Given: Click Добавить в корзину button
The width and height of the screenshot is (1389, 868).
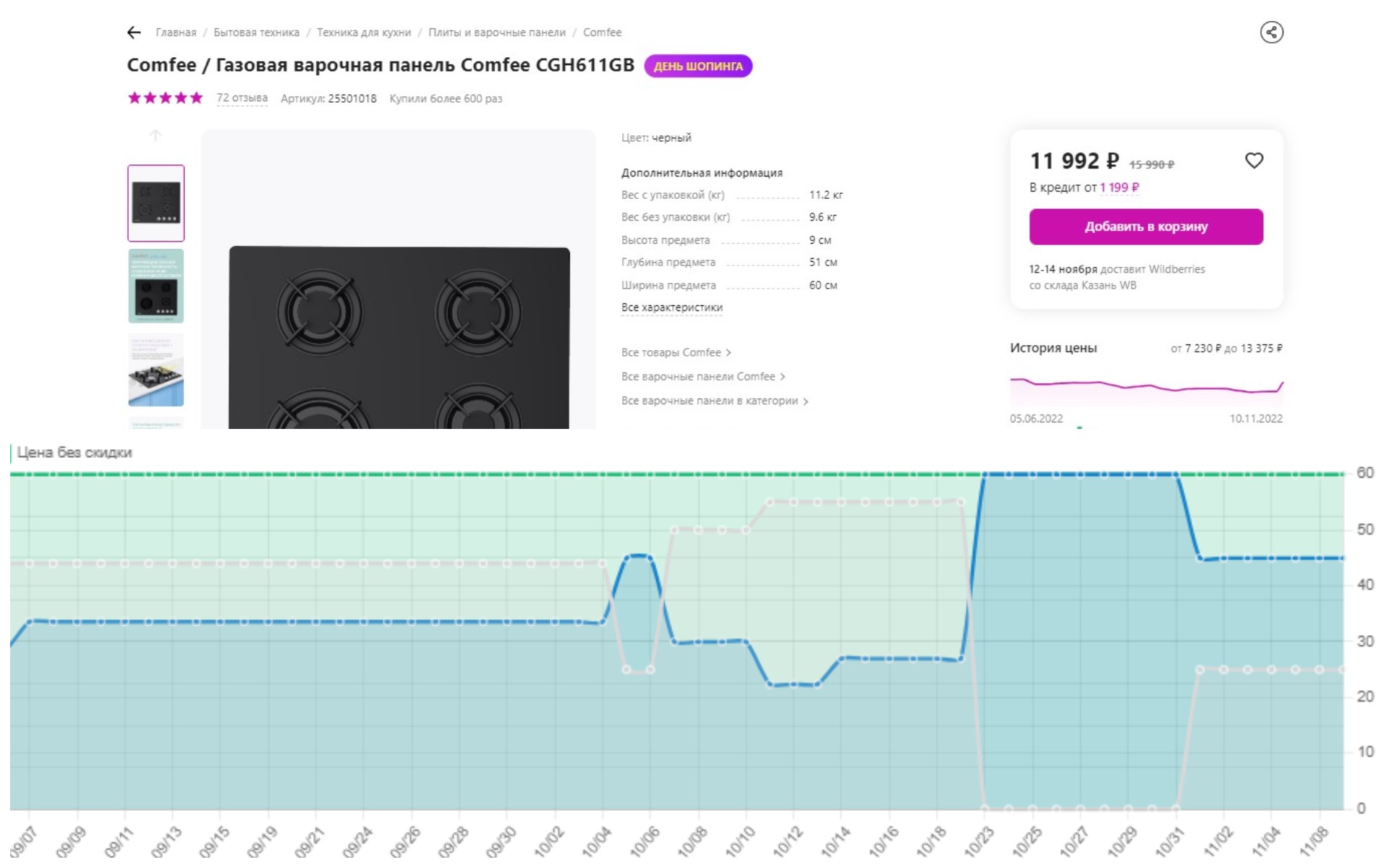Looking at the screenshot, I should [x=1146, y=226].
